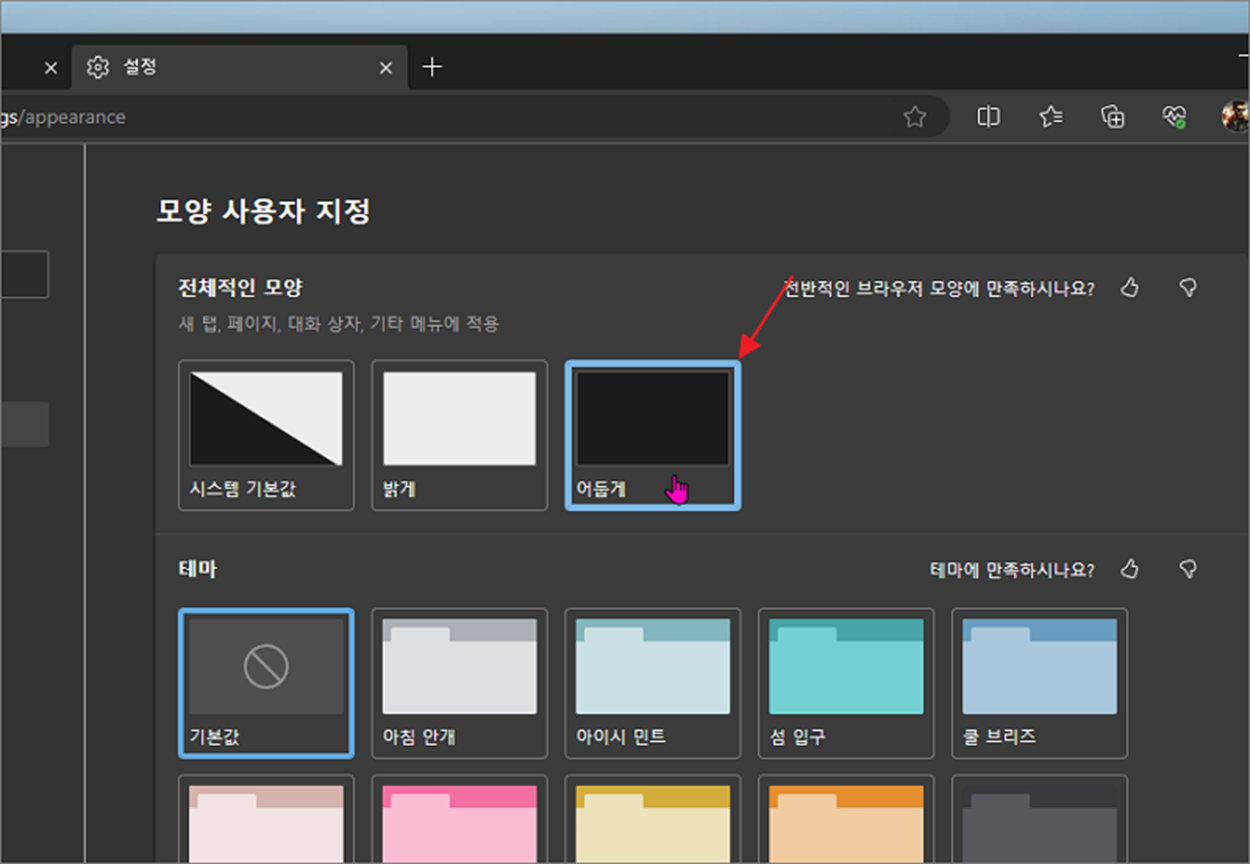
Task: Select the 어둡게 appearance
Action: pyautogui.click(x=653, y=435)
